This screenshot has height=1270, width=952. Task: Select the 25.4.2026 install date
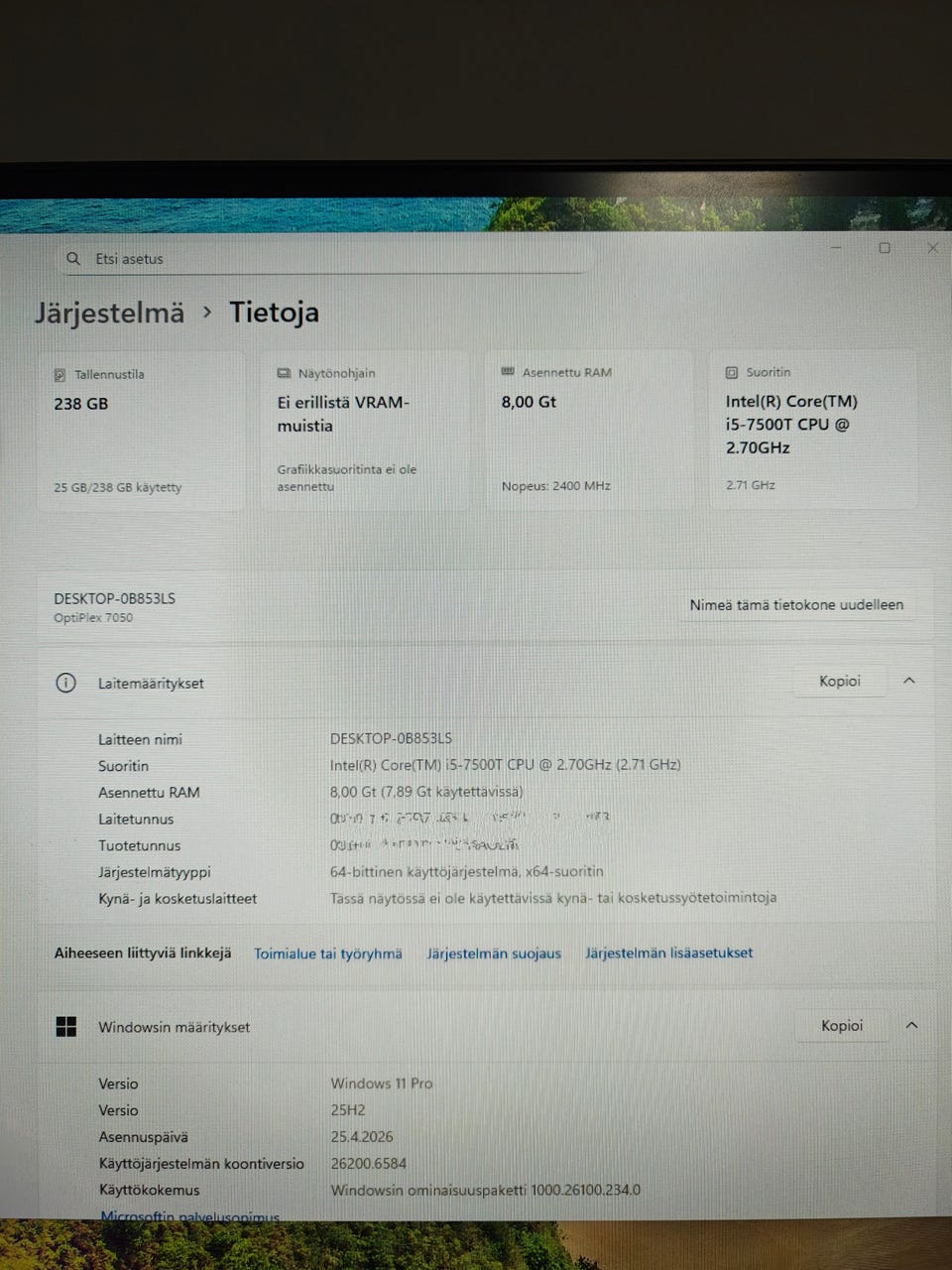(362, 1137)
